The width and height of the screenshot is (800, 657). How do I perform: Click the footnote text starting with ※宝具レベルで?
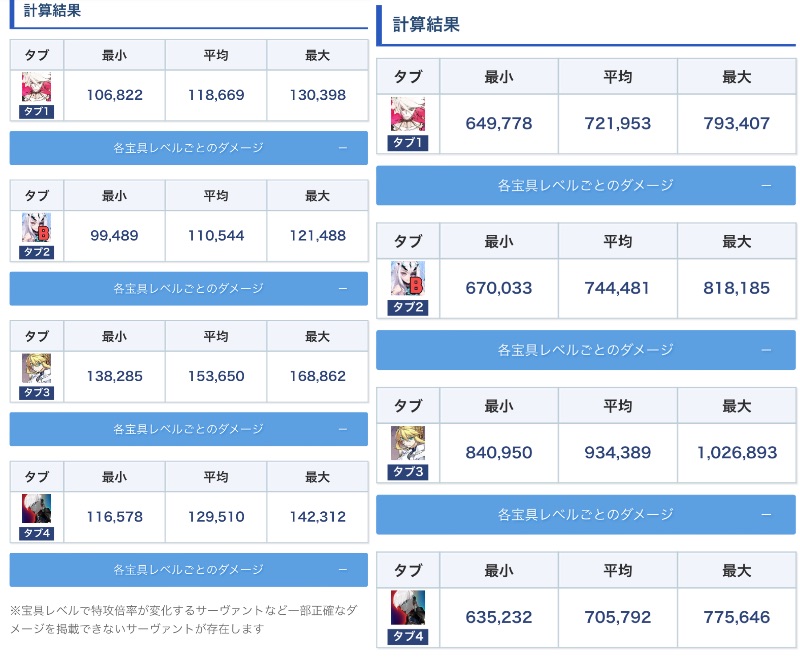183,619
